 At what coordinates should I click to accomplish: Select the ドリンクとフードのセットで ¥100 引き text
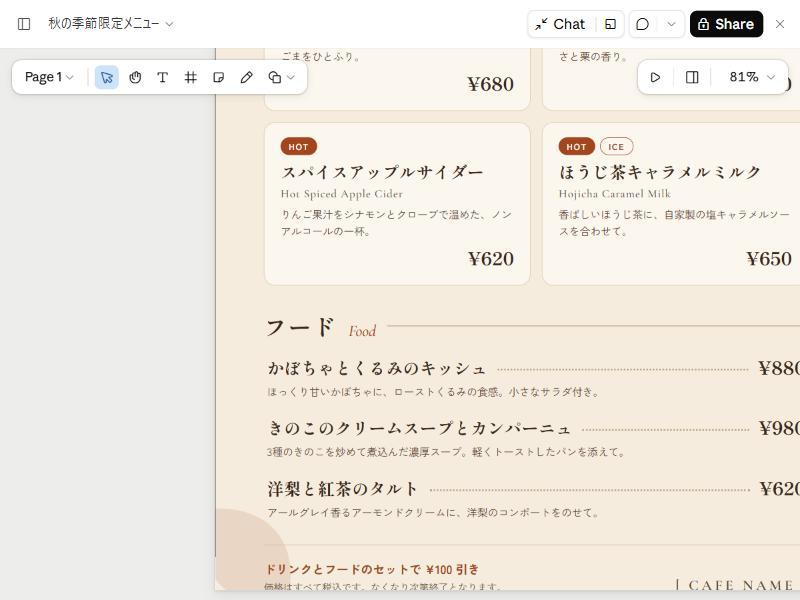coord(372,569)
